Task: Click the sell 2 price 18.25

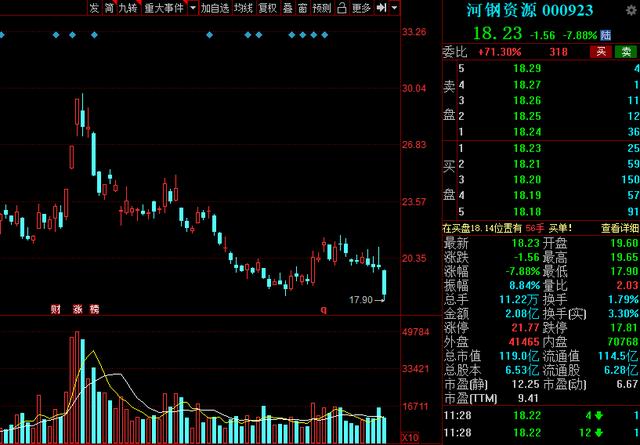Action: (x=527, y=116)
